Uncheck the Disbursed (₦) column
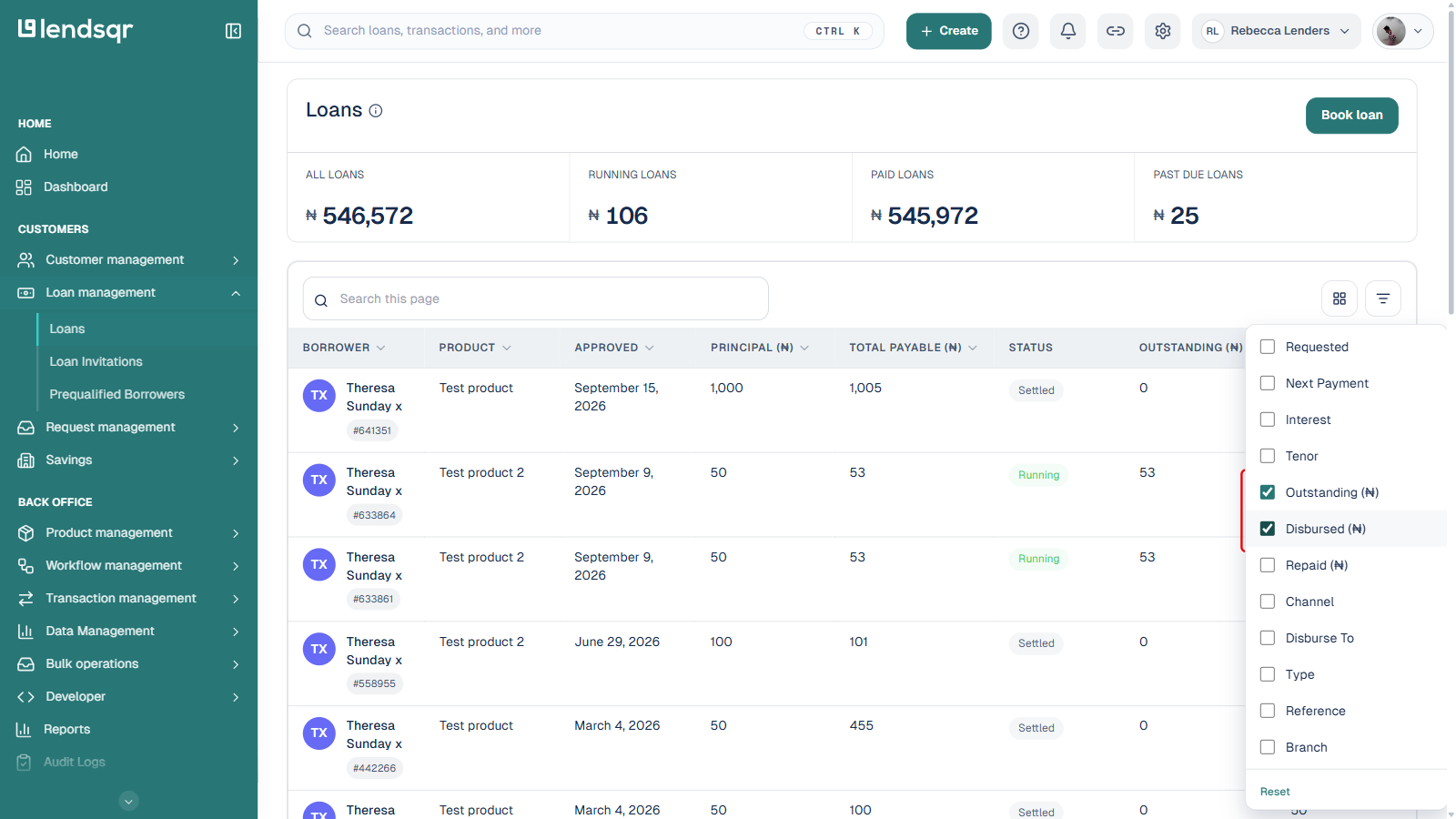Image resolution: width=1456 pixels, height=819 pixels. [1268, 529]
